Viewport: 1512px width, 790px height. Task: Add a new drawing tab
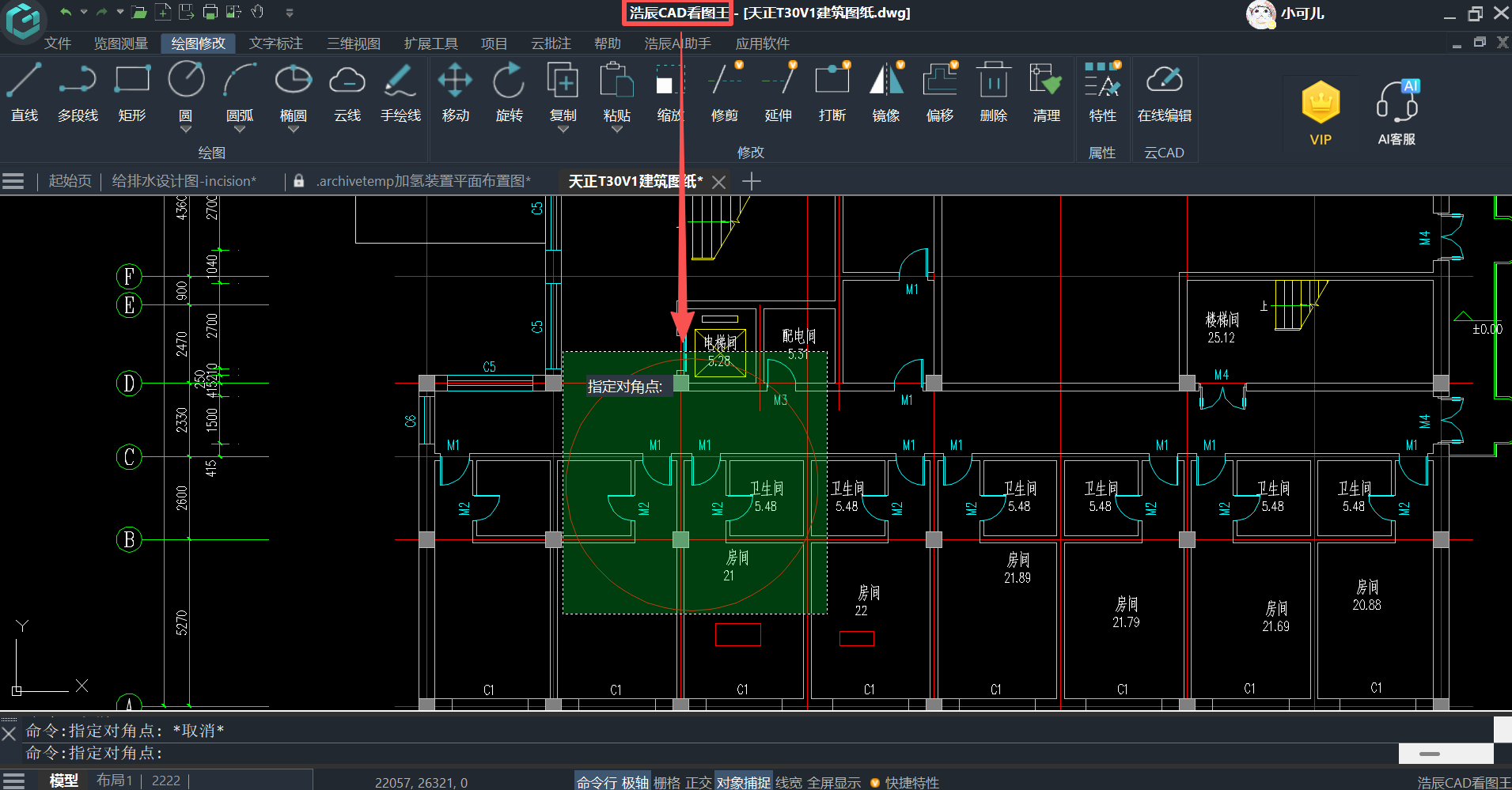pos(752,181)
